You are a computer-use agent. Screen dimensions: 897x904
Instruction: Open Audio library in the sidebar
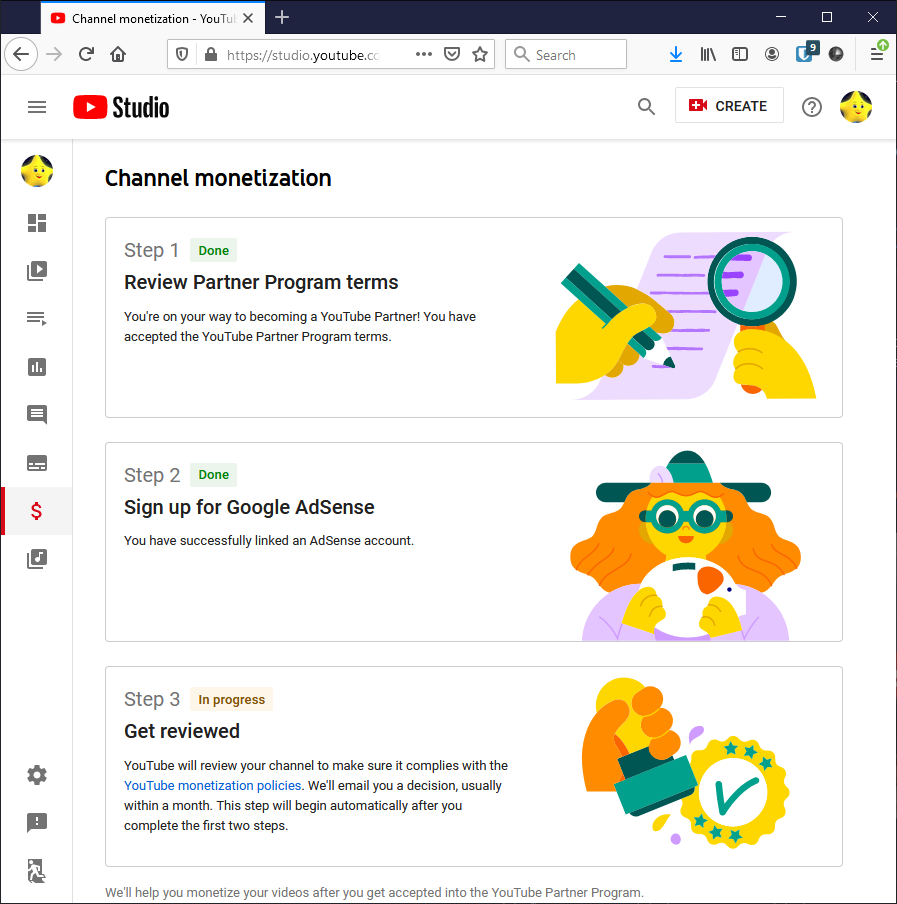(37, 559)
